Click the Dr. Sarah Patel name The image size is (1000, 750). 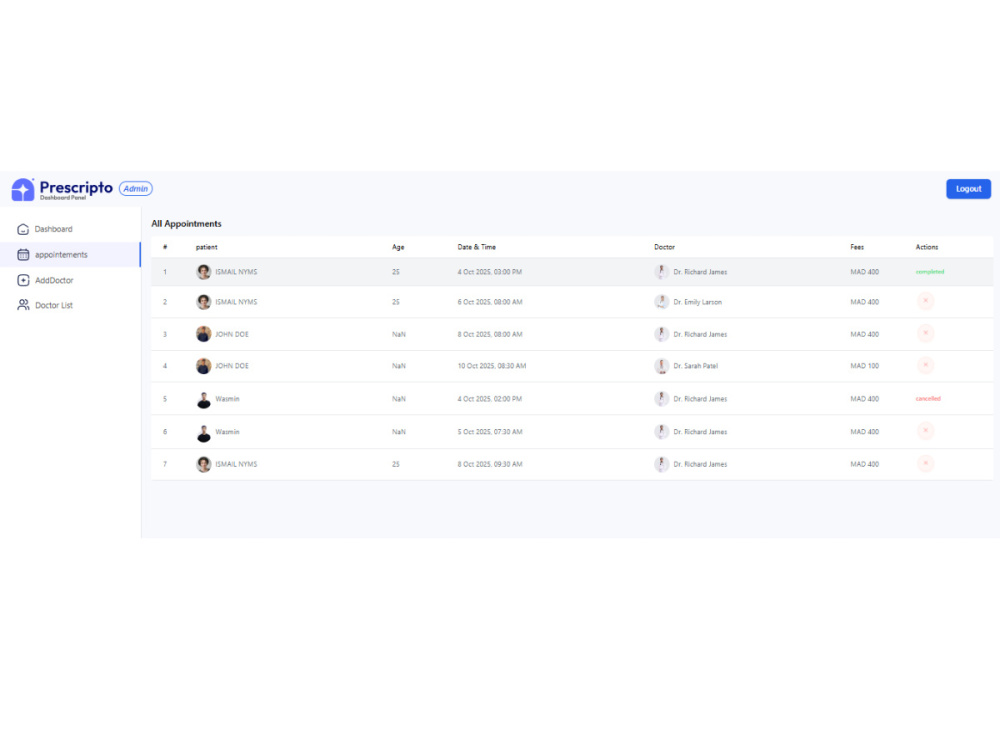(696, 366)
